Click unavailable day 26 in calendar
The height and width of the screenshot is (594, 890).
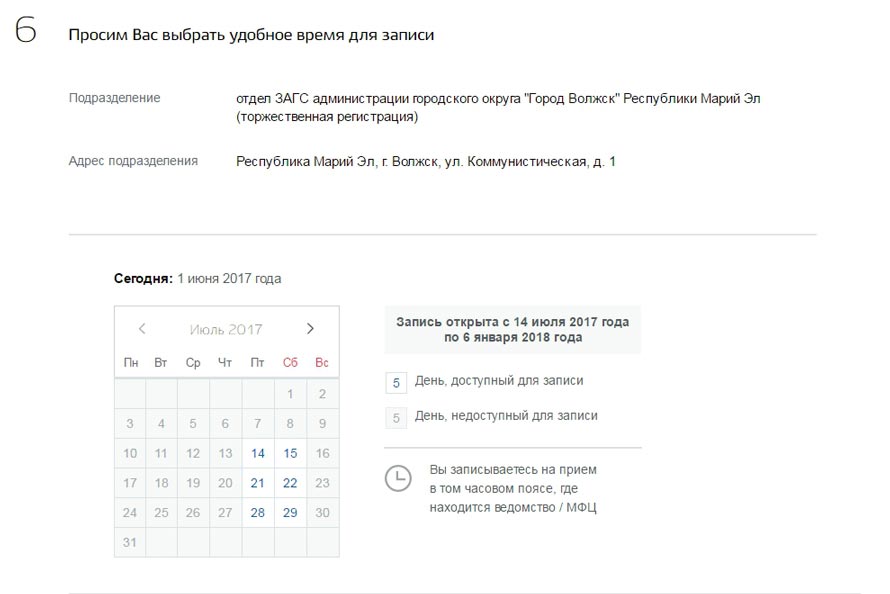click(x=193, y=512)
